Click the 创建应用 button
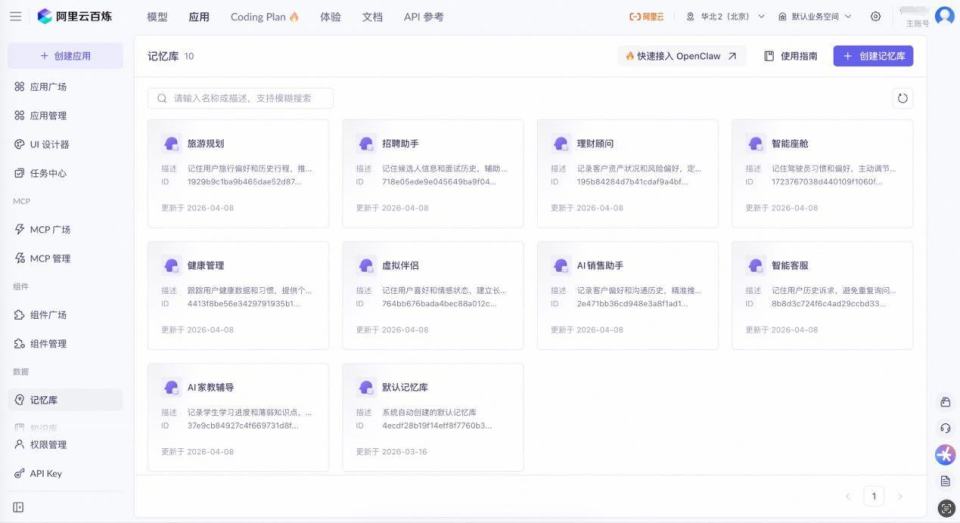 coord(65,56)
